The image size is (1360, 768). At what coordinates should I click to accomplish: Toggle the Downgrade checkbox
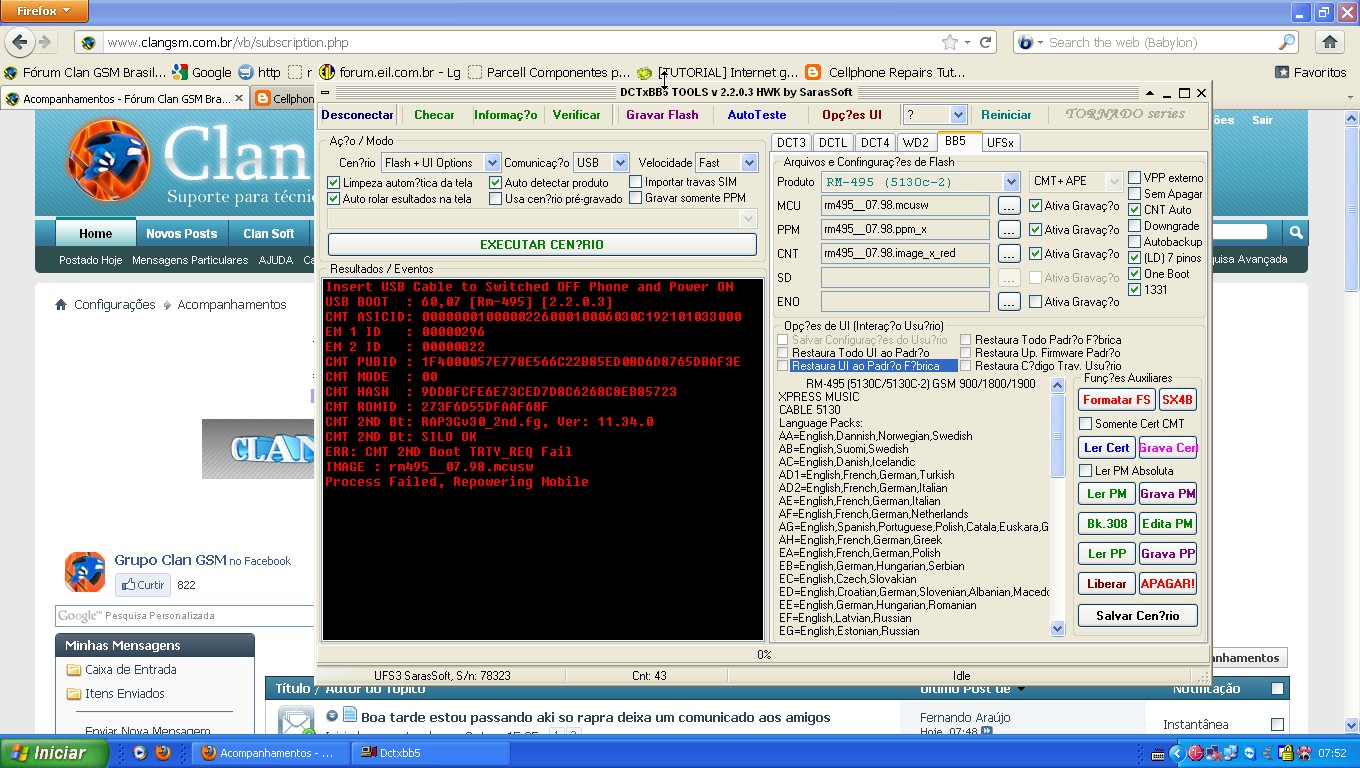(x=1135, y=226)
